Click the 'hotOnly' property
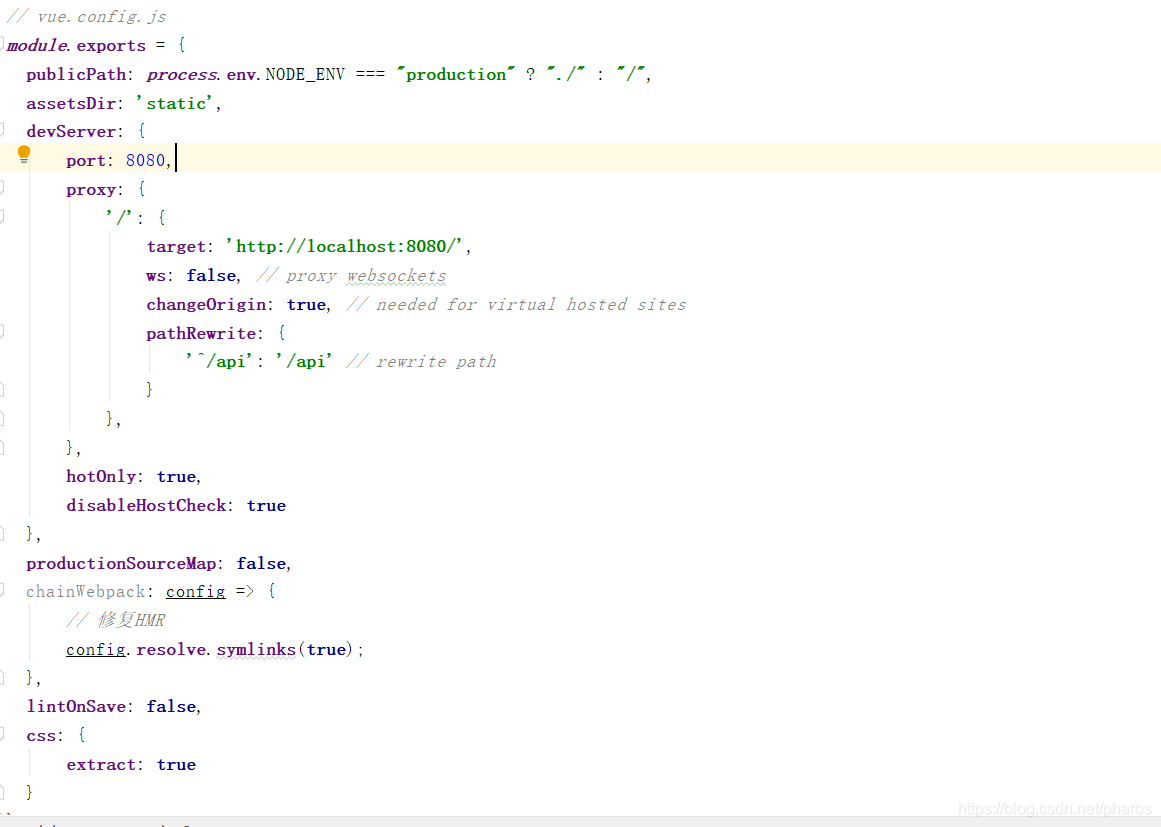This screenshot has width=1161, height=827. click(x=101, y=477)
